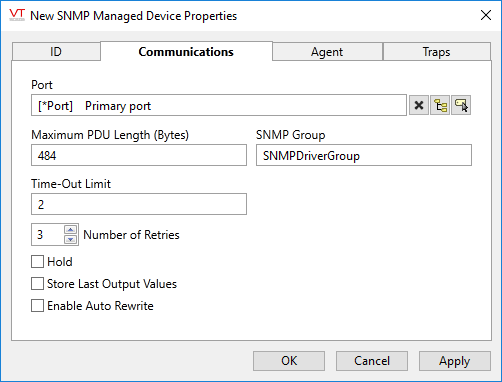Decrease Number of Retries with down arrow

pyautogui.click(x=70, y=239)
